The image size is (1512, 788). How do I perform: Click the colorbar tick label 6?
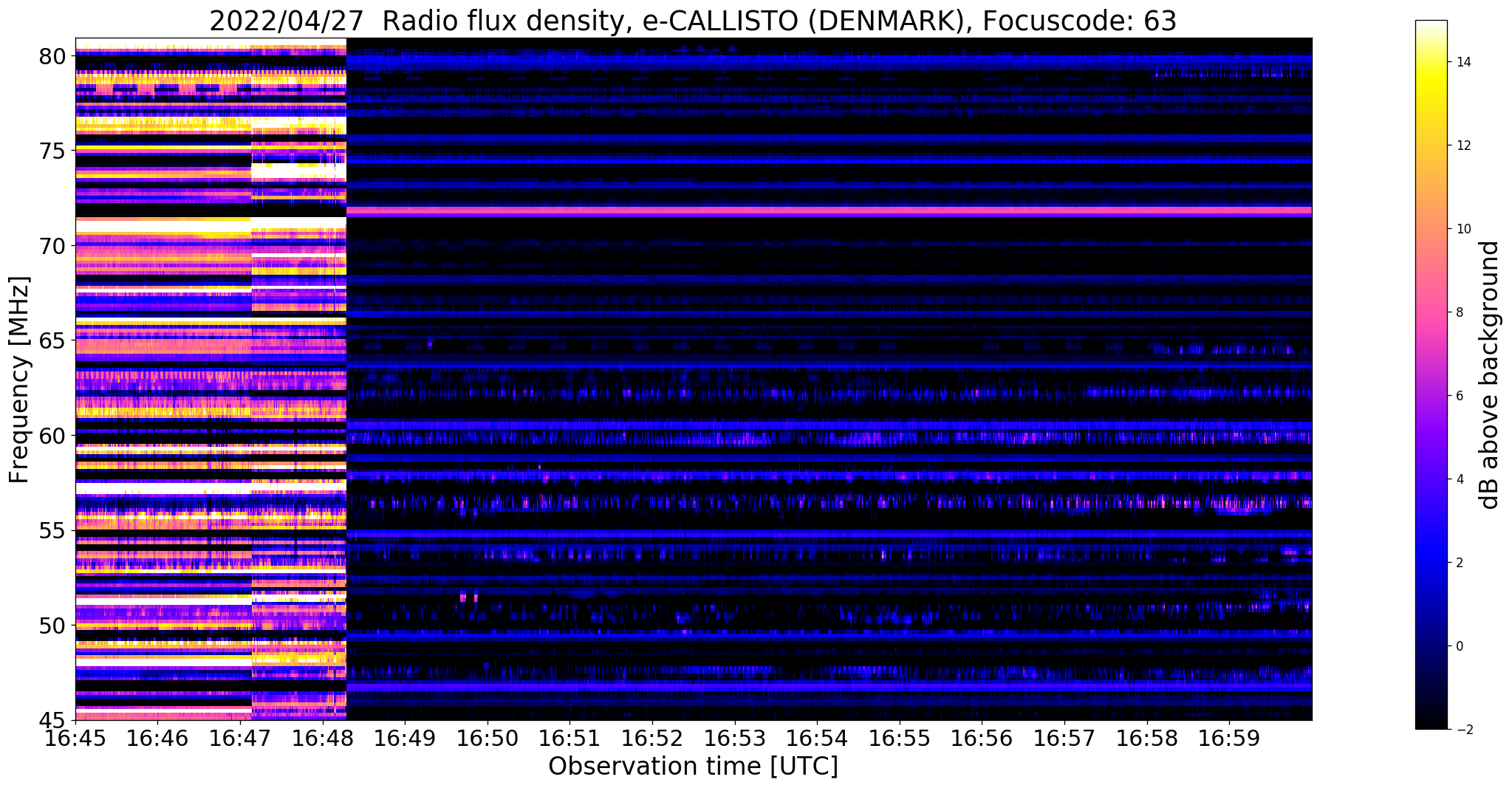[x=1458, y=396]
